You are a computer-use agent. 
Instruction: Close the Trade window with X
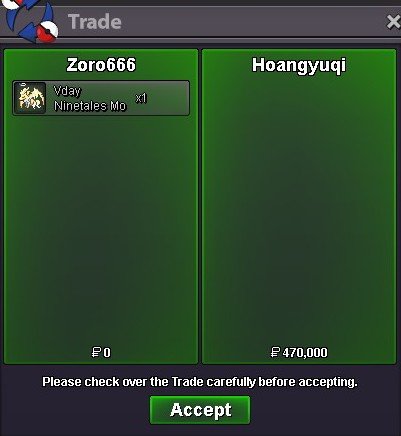tap(393, 22)
